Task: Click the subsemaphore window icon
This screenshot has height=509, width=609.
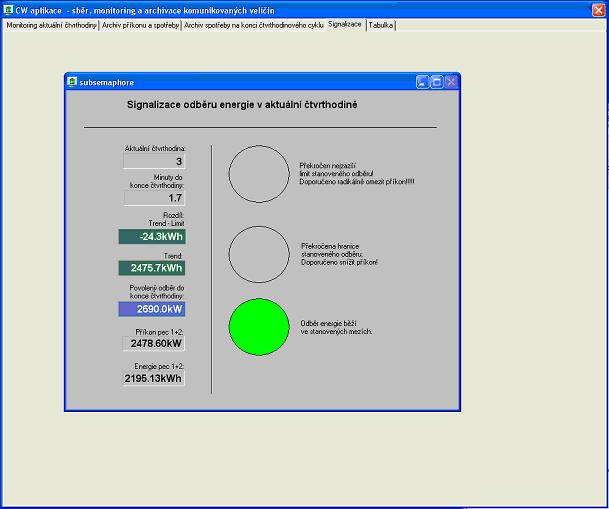Action: click(x=72, y=82)
